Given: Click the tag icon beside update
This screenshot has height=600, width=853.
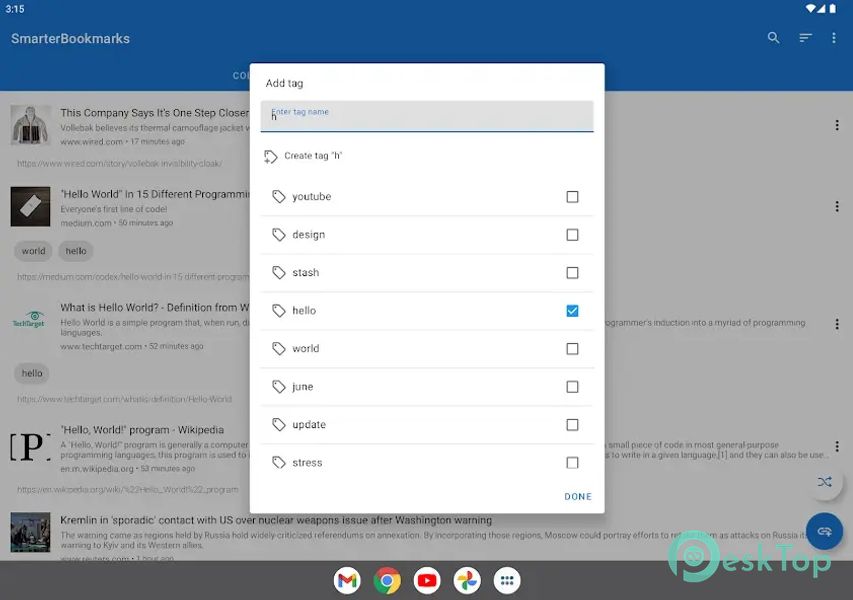Looking at the screenshot, I should click(x=279, y=424).
